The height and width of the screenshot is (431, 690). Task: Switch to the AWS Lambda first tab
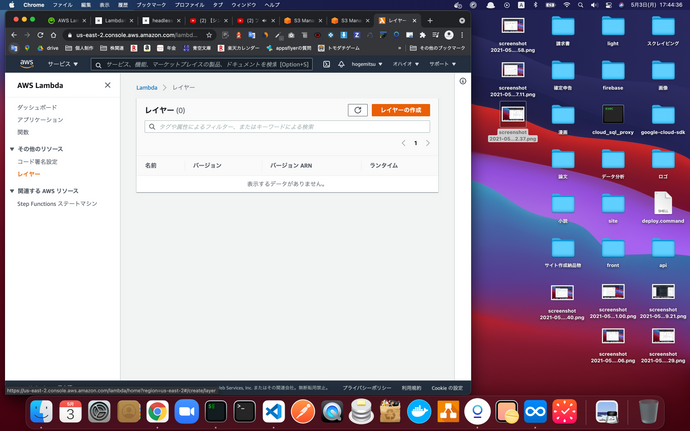point(66,21)
